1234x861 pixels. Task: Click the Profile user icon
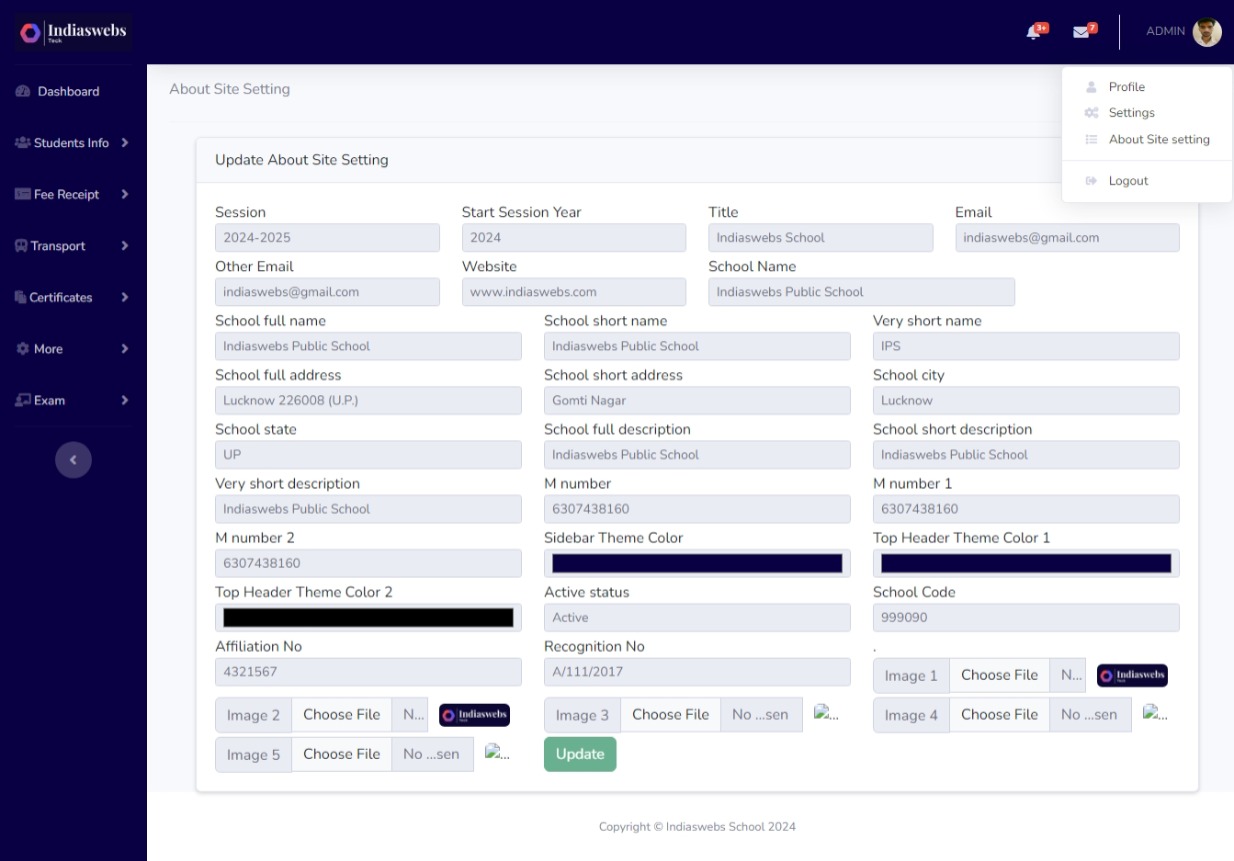pos(1091,87)
